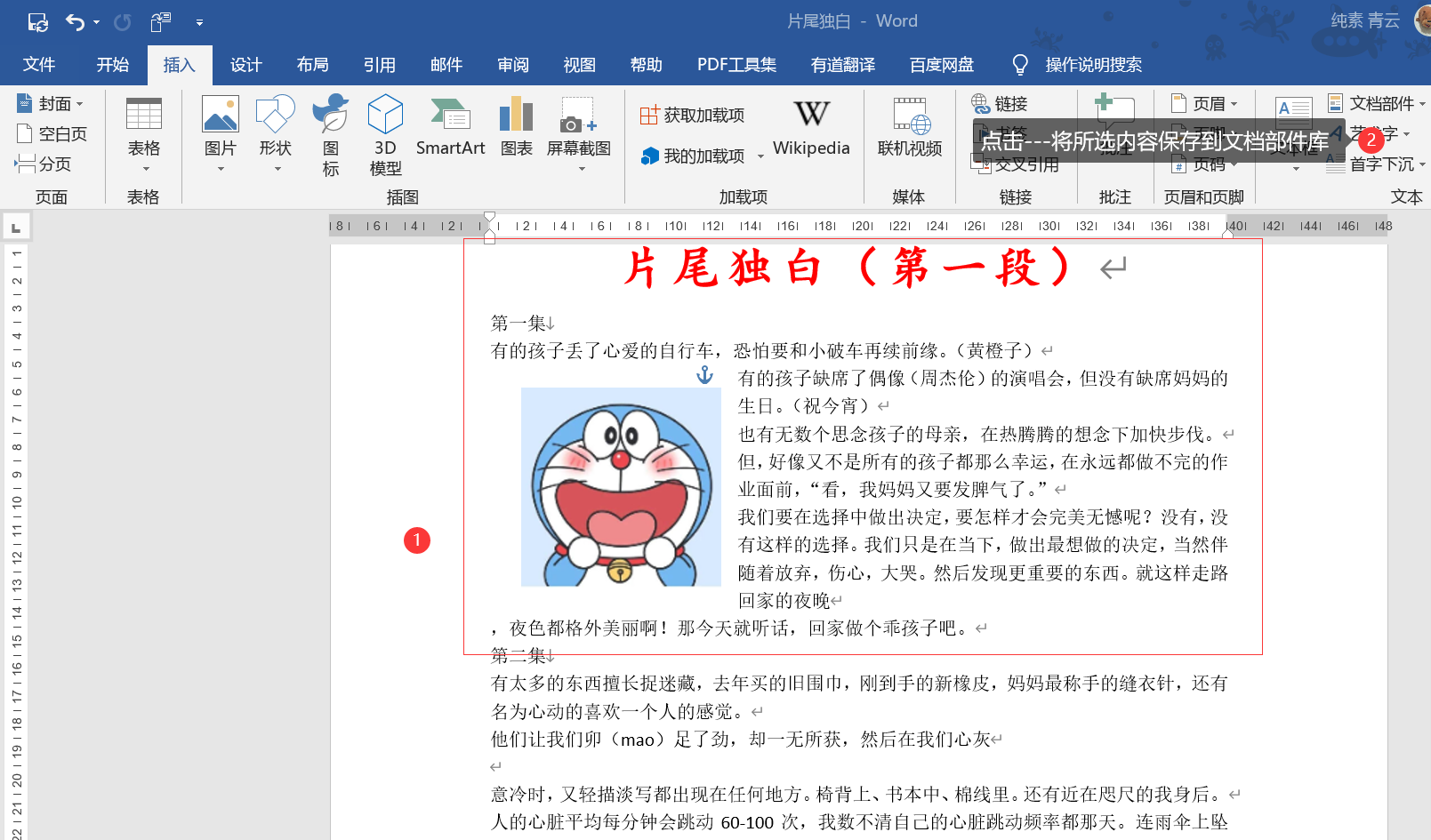Click the ruler tab stop selector
Viewport: 1431px width, 840px height.
[x=16, y=228]
